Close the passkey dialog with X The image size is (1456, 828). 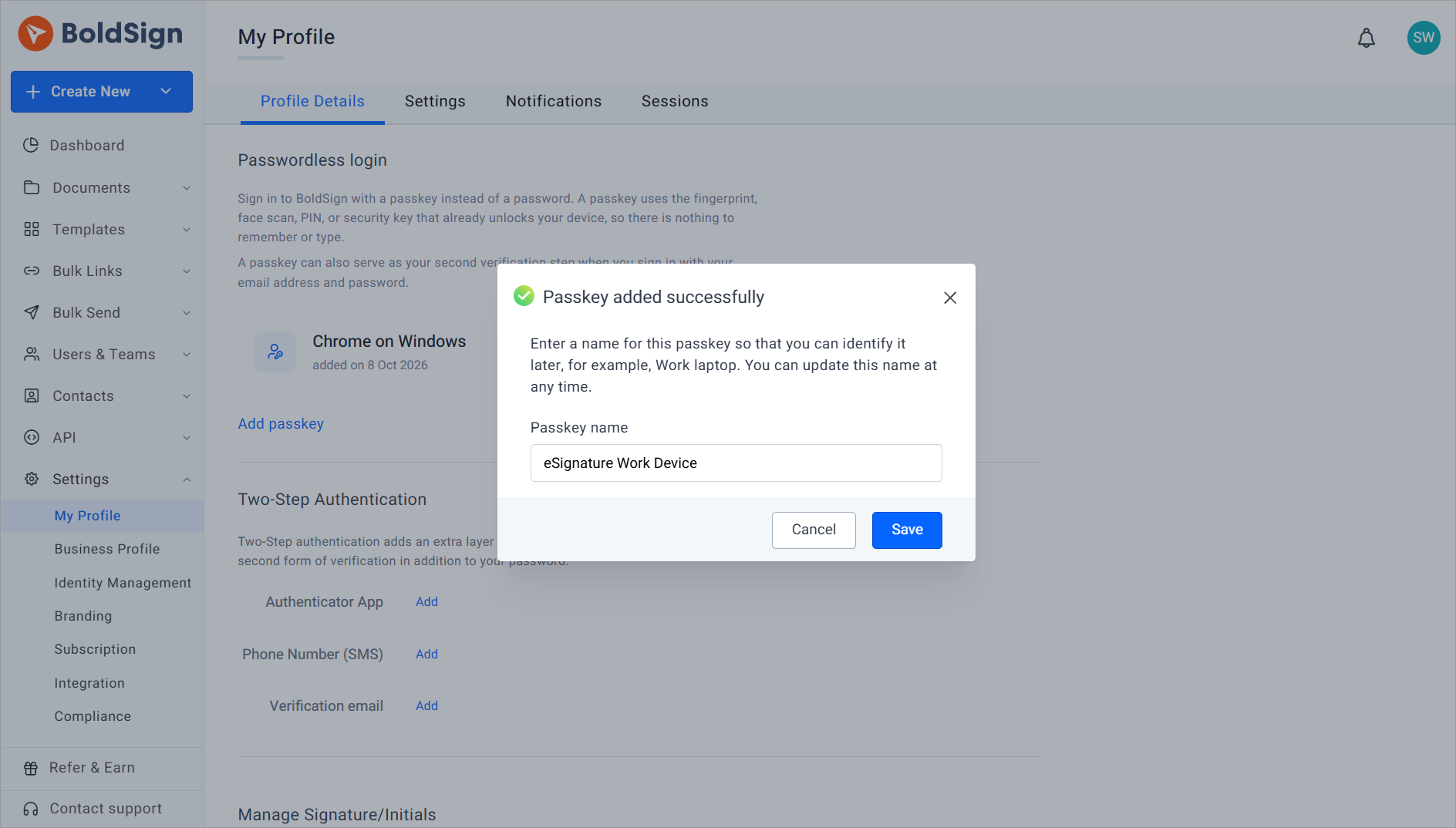pyautogui.click(x=950, y=298)
